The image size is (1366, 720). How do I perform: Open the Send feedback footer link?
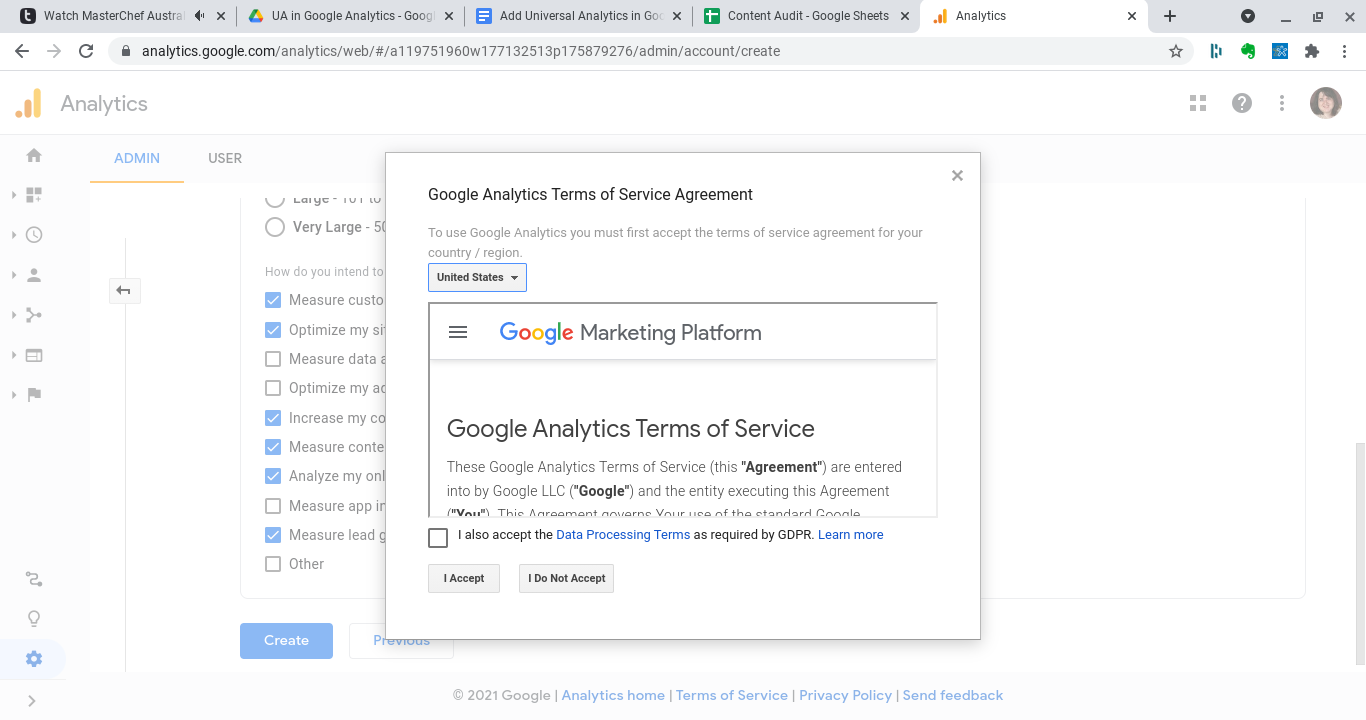tap(953, 695)
